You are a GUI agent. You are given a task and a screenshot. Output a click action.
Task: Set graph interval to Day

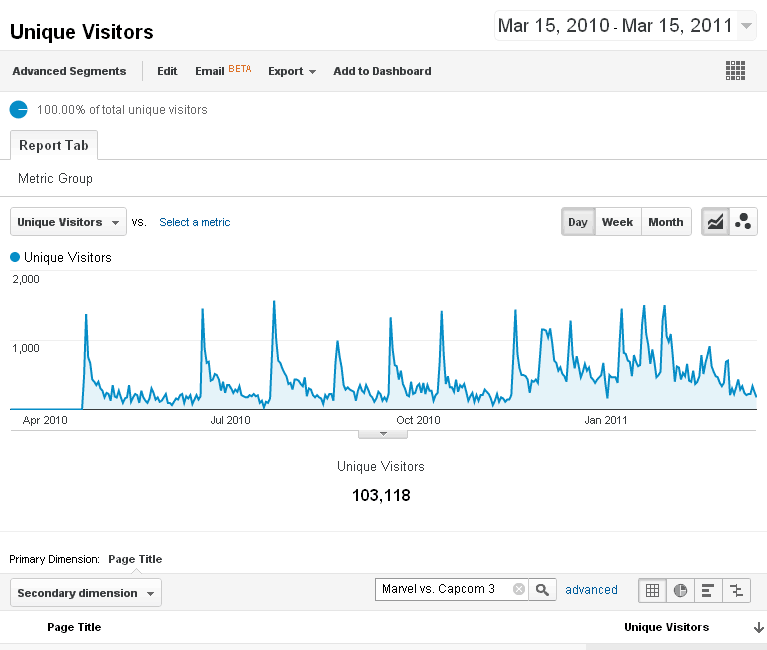(578, 222)
